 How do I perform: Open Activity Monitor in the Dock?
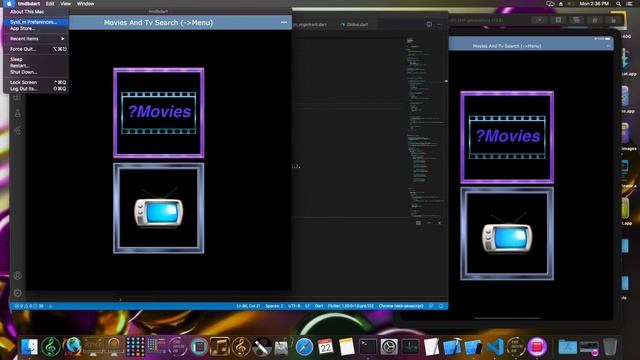[x=410, y=347]
